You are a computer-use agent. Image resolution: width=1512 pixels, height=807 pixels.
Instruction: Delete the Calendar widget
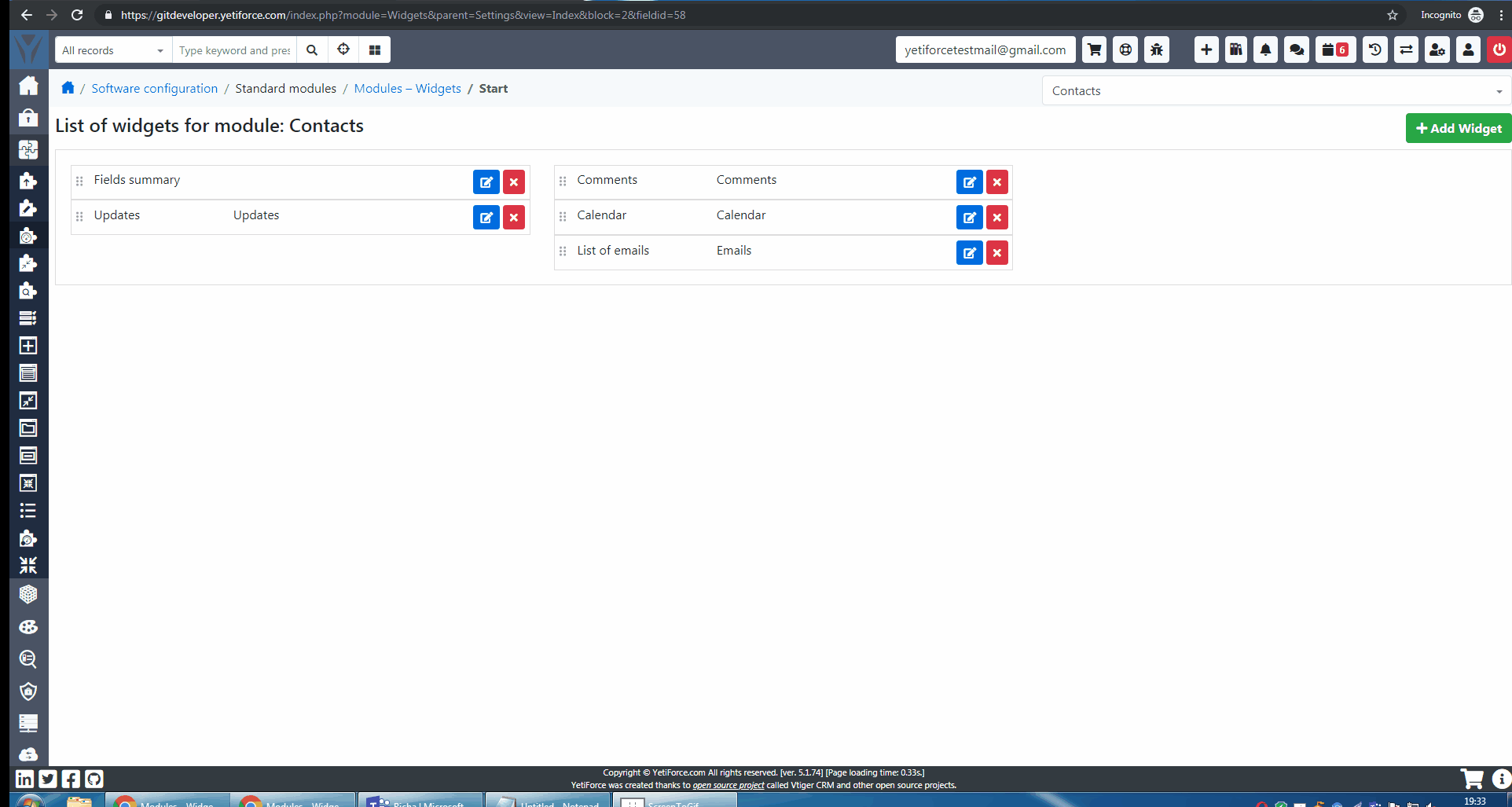(x=997, y=218)
